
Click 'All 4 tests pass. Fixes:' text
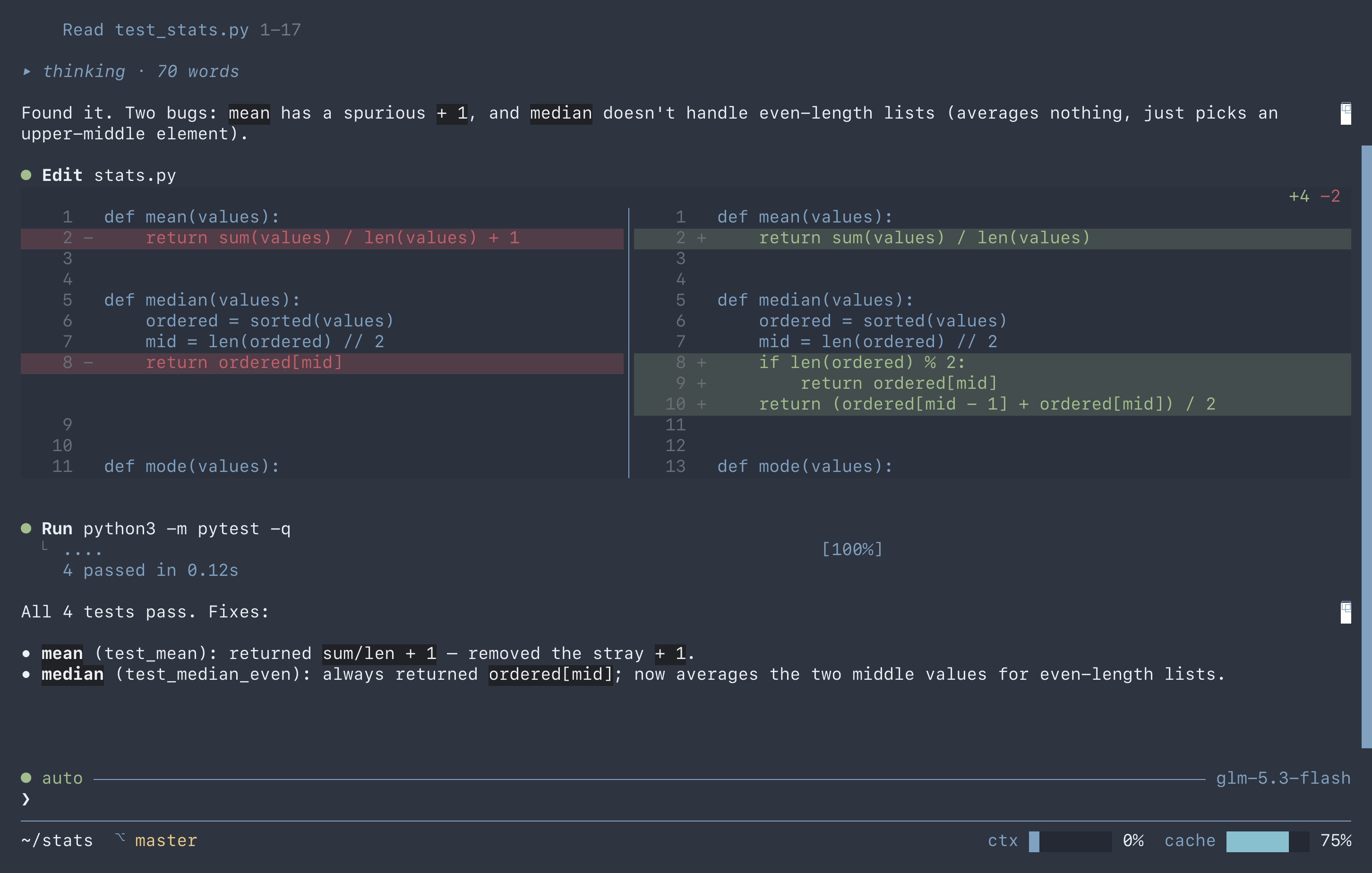146,612
